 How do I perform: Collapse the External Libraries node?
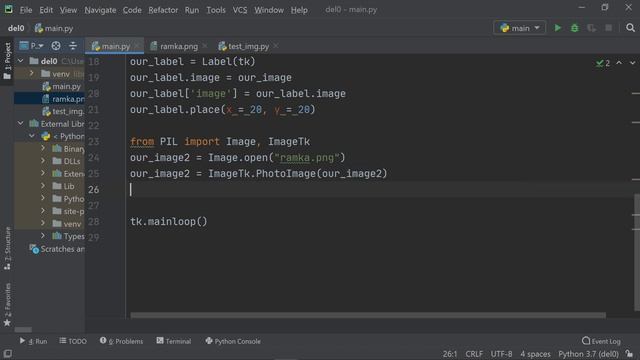point(20,123)
